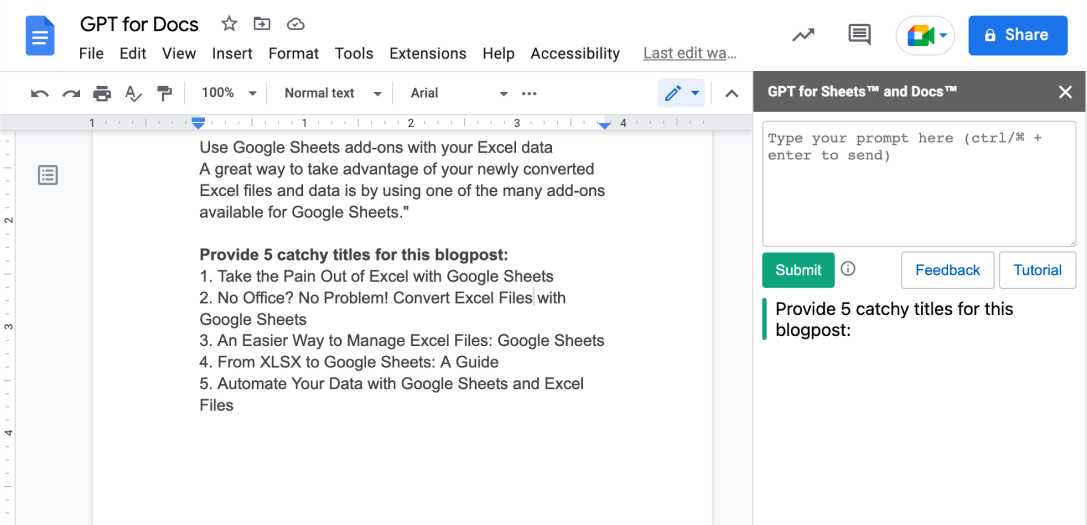This screenshot has width=1087, height=525.
Task: Open the 100% zoom dropdown
Action: [x=229, y=93]
